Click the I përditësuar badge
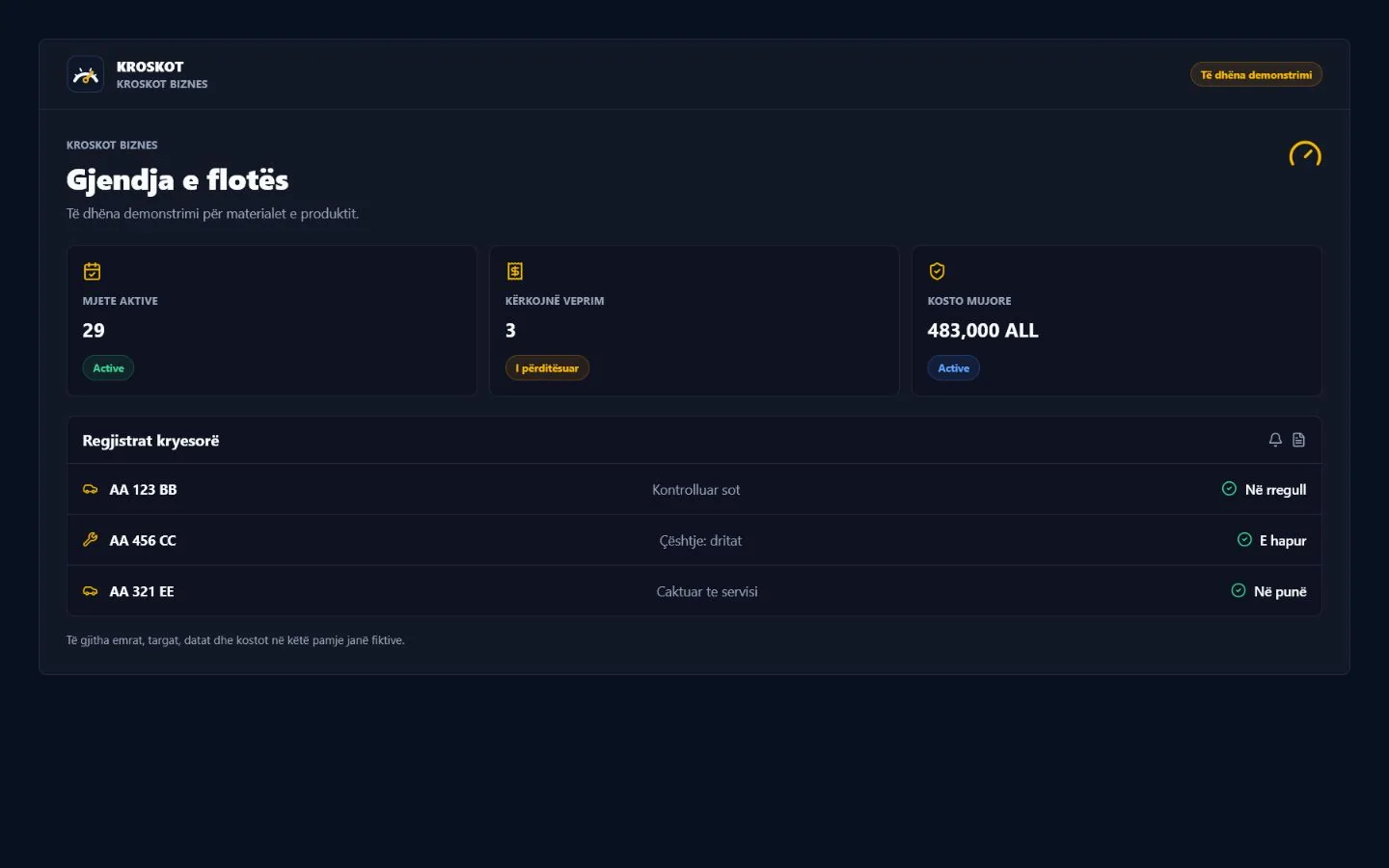 tap(547, 368)
